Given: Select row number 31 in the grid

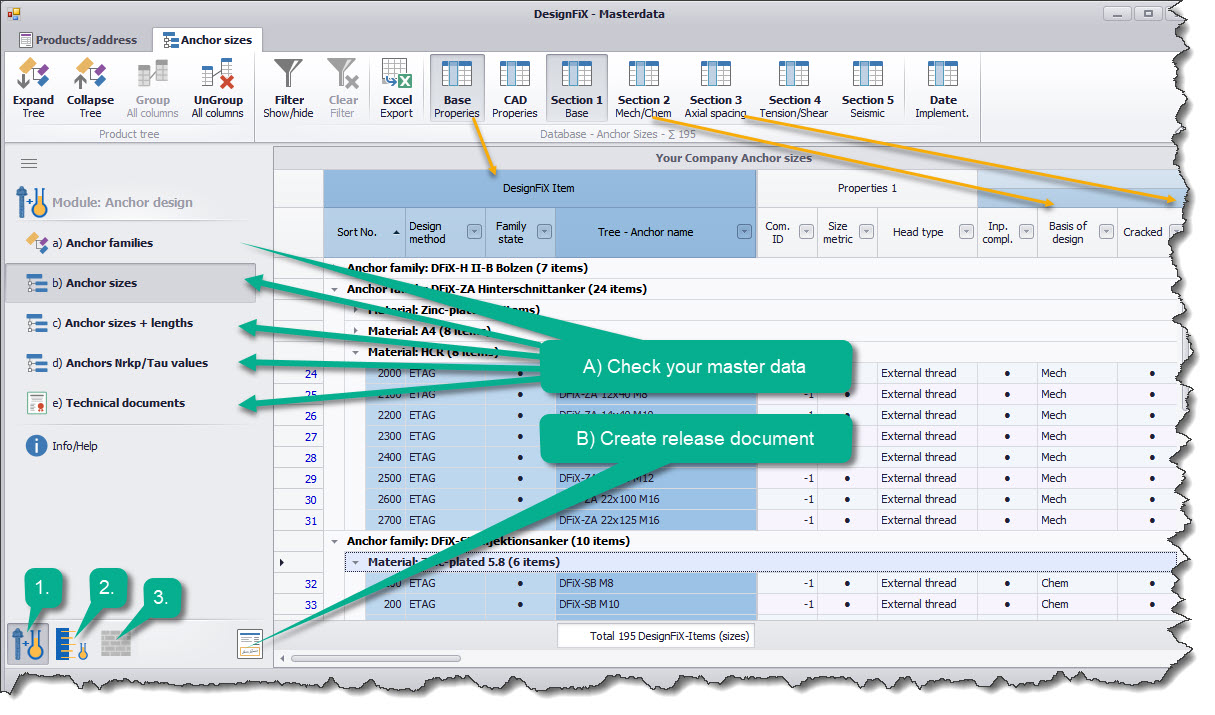Looking at the screenshot, I should (310, 520).
